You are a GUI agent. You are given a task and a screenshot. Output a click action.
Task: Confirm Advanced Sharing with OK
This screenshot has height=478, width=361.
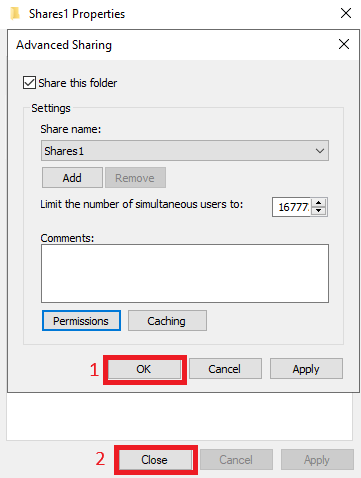point(145,369)
